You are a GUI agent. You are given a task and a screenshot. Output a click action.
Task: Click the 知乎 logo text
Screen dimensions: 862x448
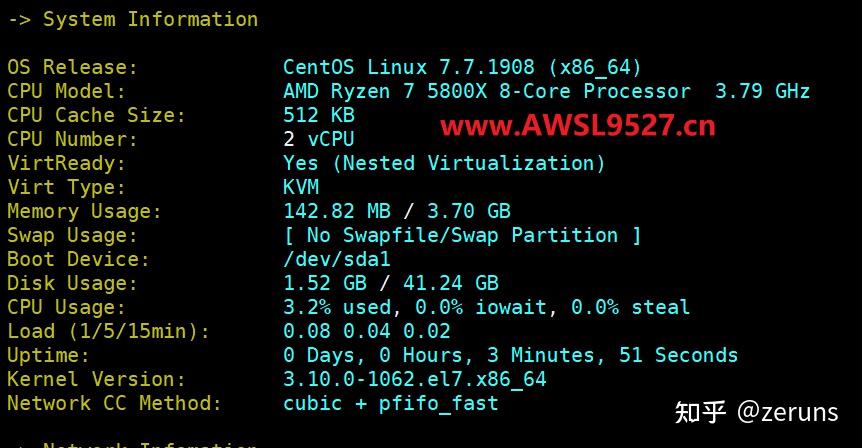[x=701, y=410]
